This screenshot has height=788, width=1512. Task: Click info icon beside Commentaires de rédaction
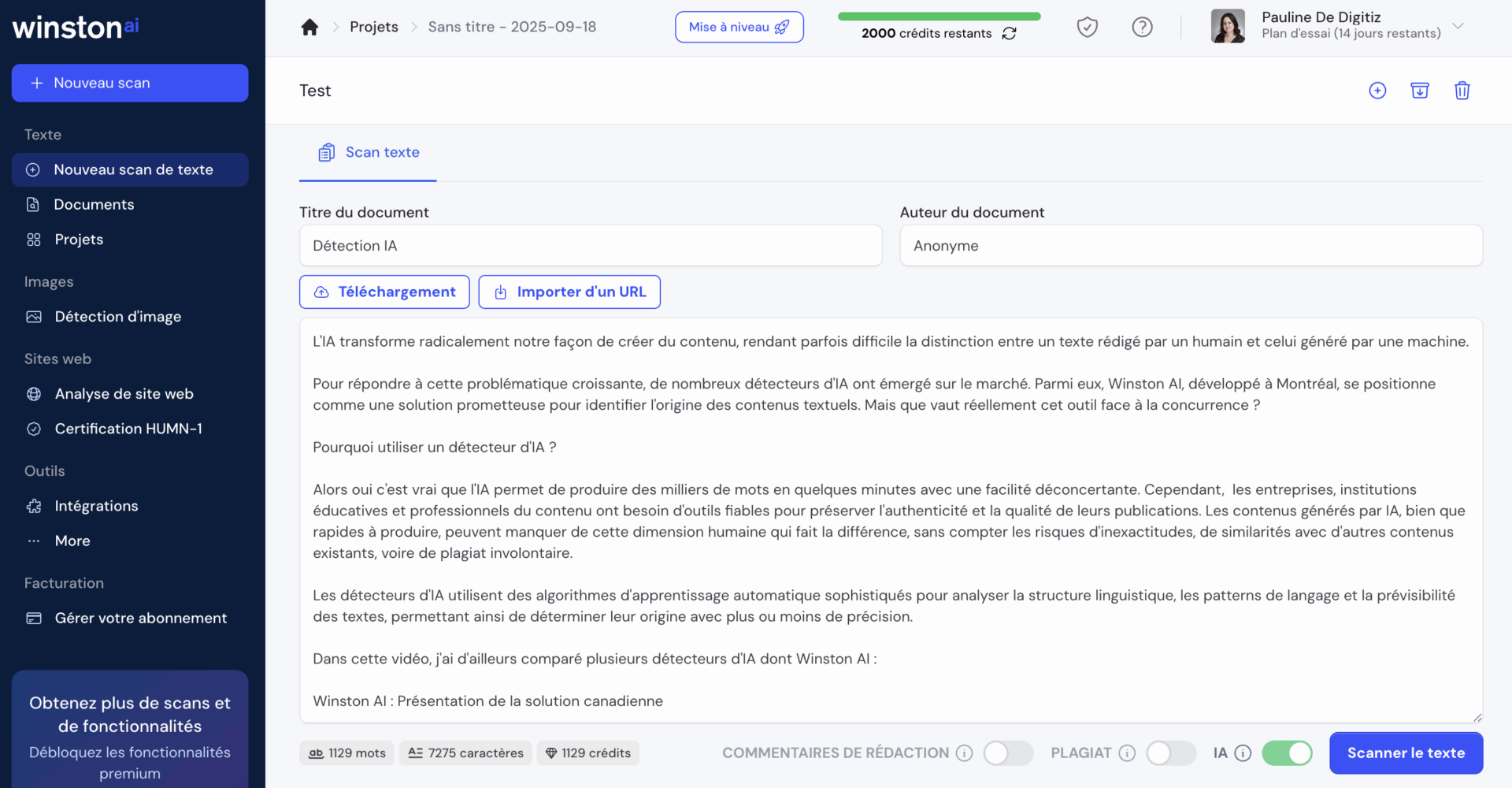[965, 753]
